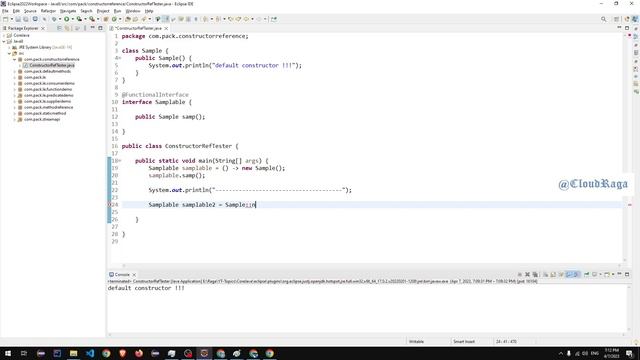Maximize the editor area
The image size is (640, 360).
point(627,28)
